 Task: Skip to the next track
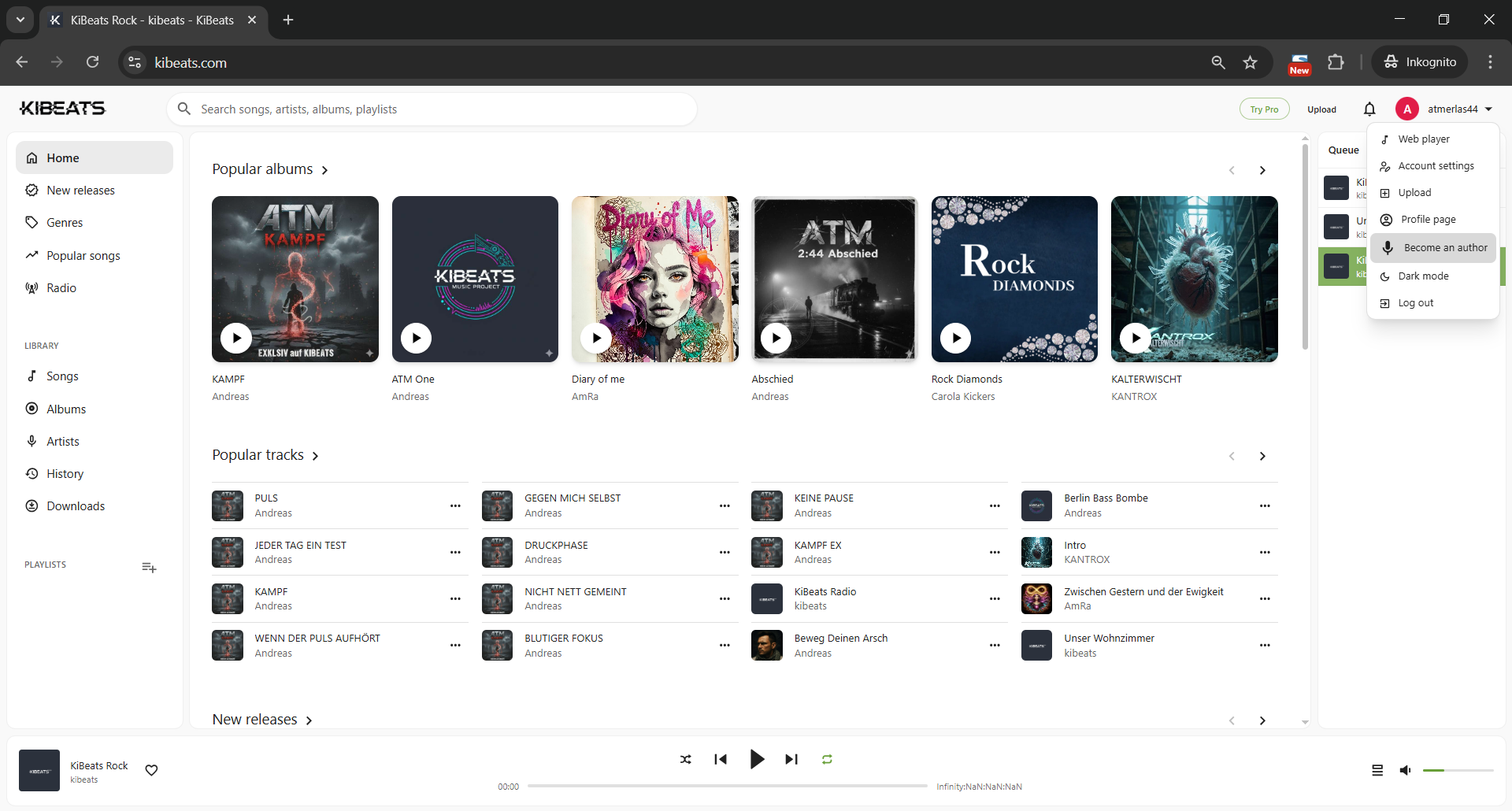click(791, 759)
